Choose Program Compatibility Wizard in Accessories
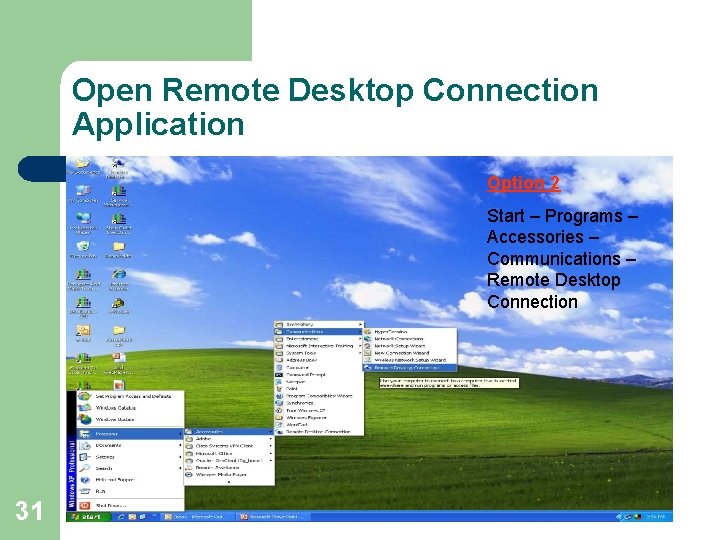Image resolution: width=720 pixels, height=540 pixels. click(x=319, y=396)
